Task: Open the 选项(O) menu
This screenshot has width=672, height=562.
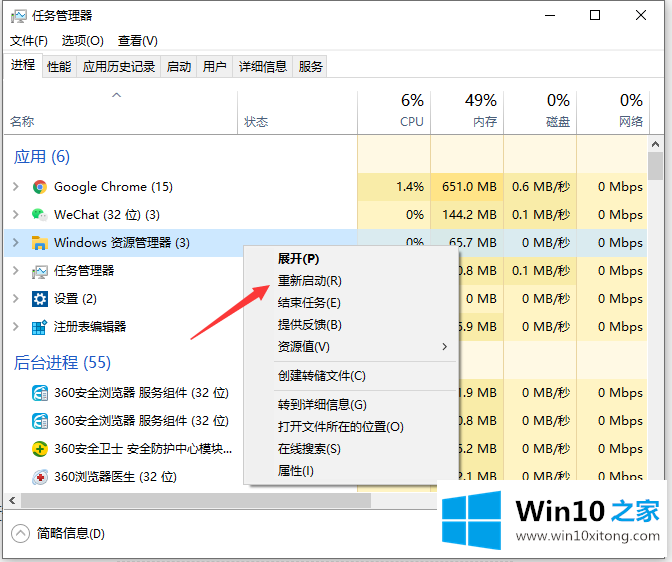Action: point(83,41)
